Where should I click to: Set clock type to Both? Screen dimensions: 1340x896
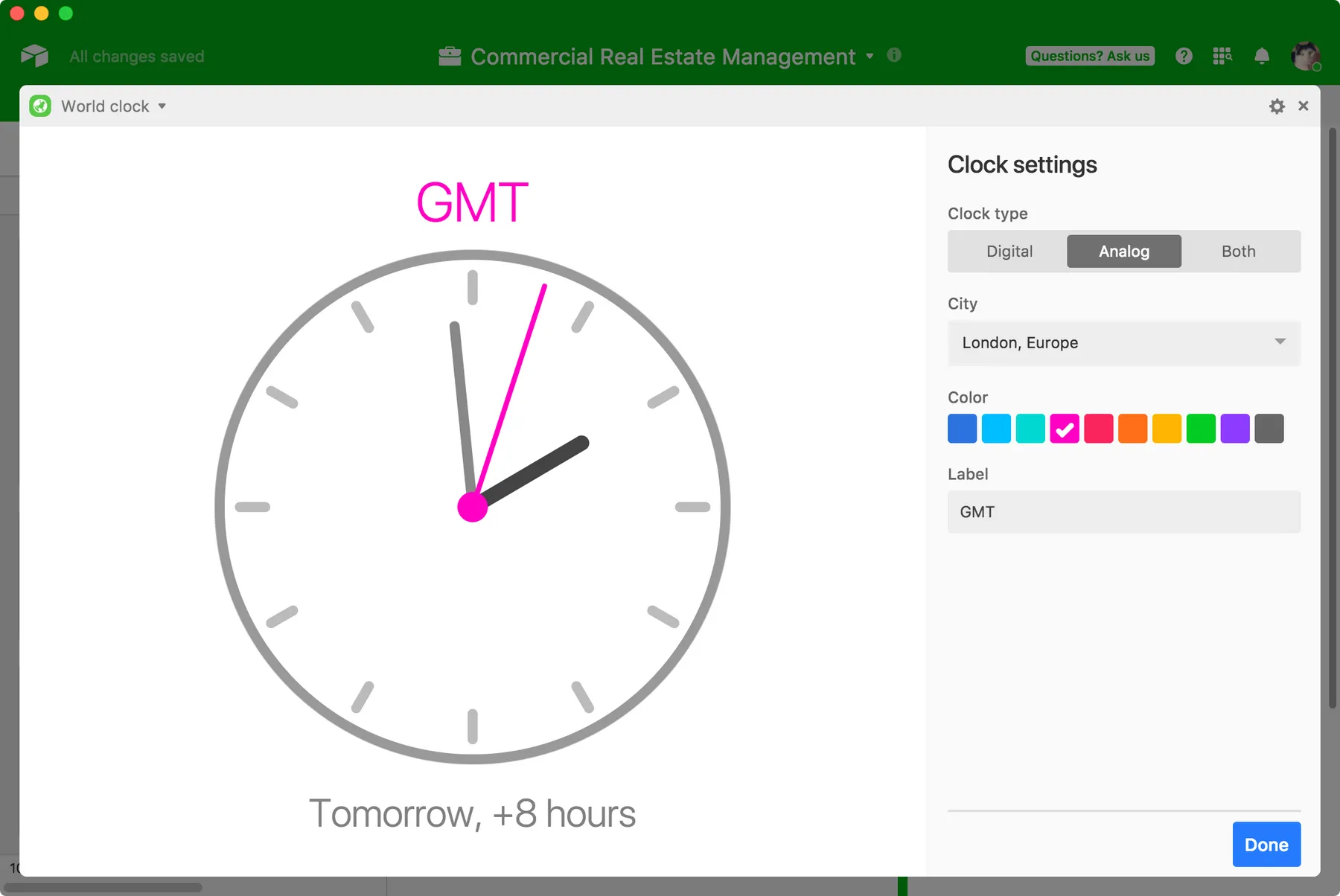pos(1238,252)
